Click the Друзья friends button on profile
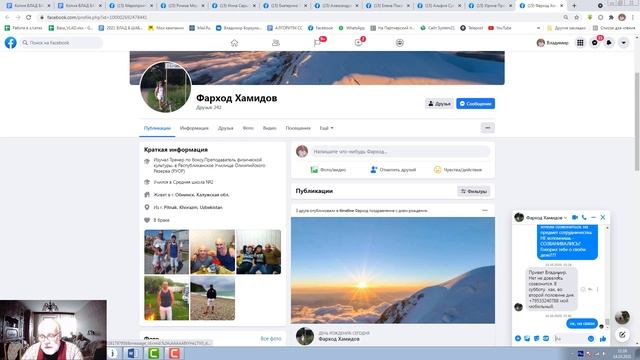This screenshot has height=360, width=640. (439, 104)
